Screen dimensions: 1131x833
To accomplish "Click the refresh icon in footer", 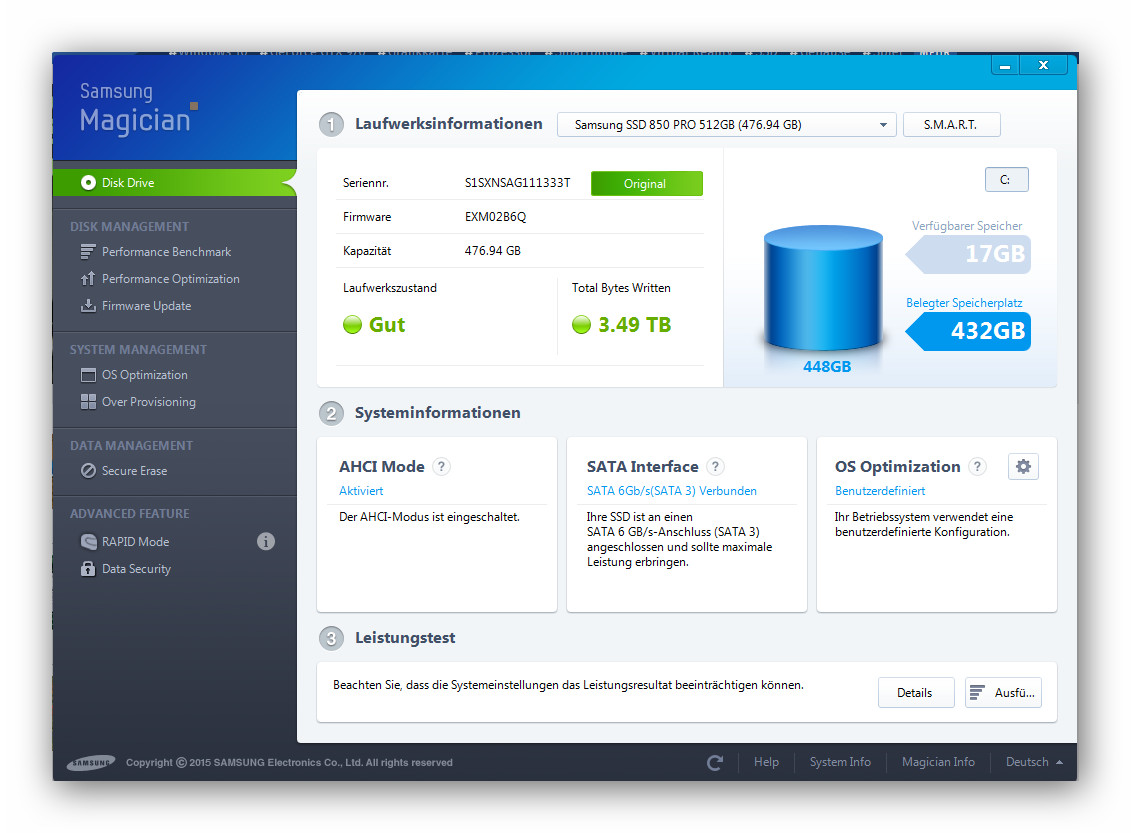I will (715, 763).
